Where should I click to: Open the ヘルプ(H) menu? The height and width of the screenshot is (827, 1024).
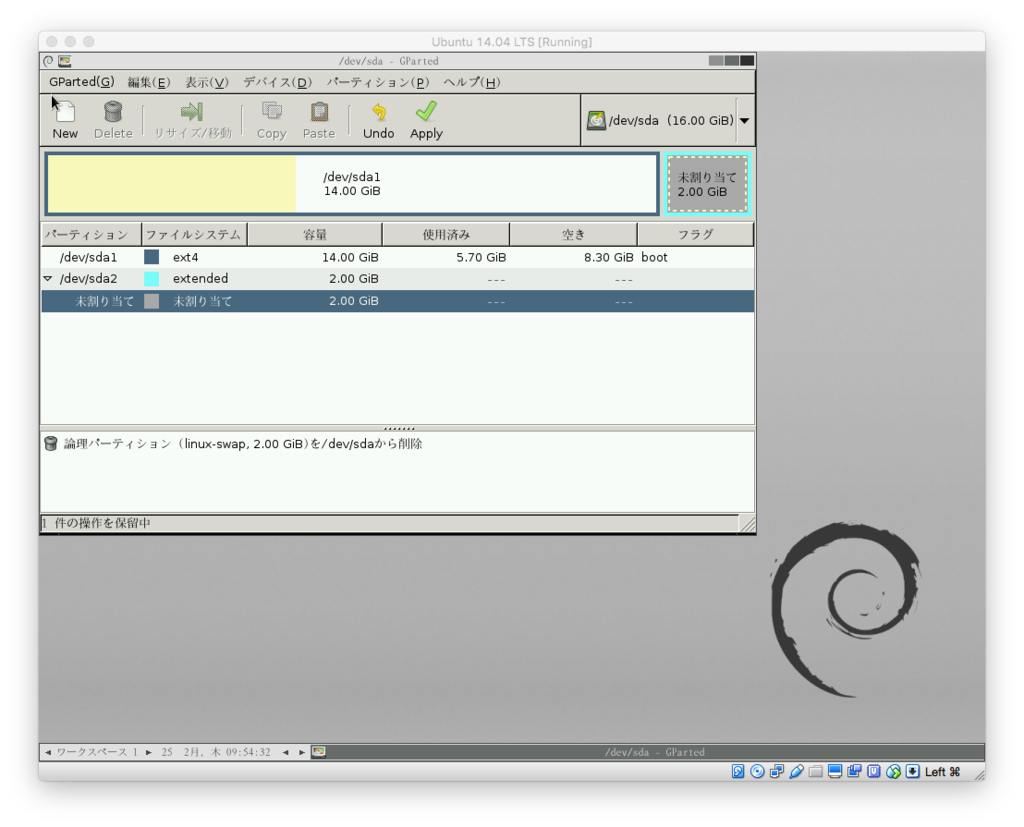[x=472, y=82]
